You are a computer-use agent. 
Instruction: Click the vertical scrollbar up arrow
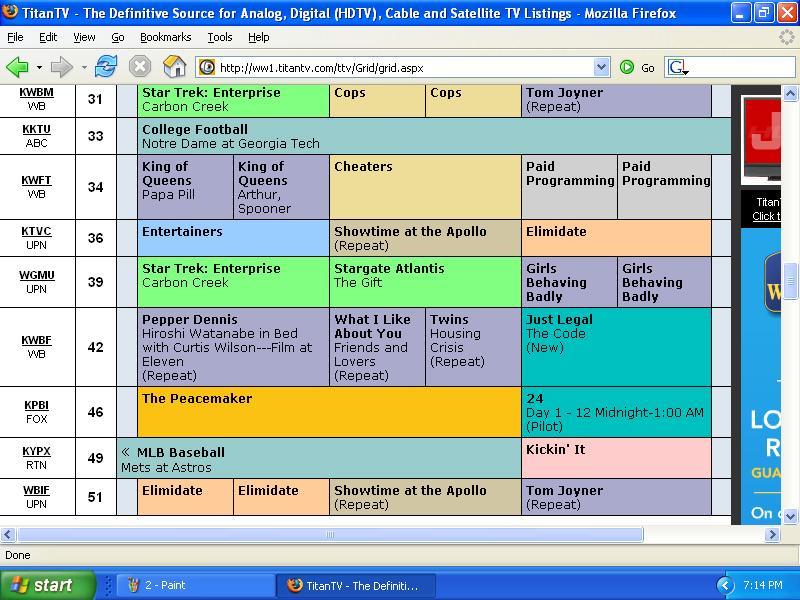pyautogui.click(x=790, y=93)
